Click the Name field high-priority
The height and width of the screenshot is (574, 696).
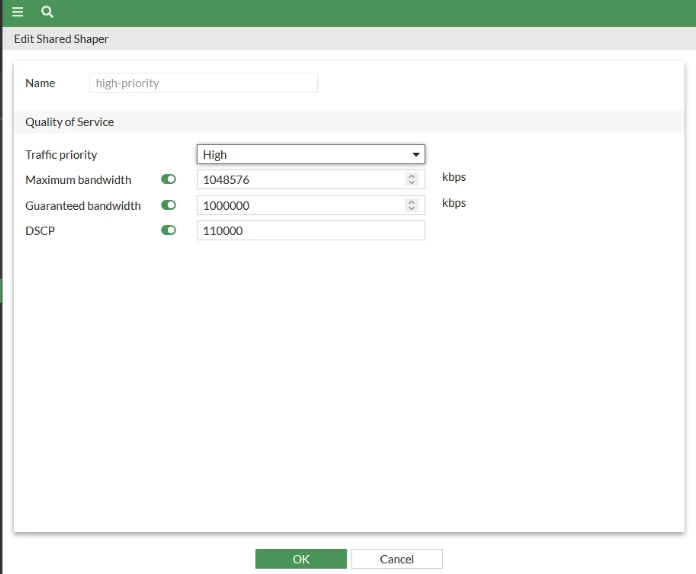coord(203,83)
